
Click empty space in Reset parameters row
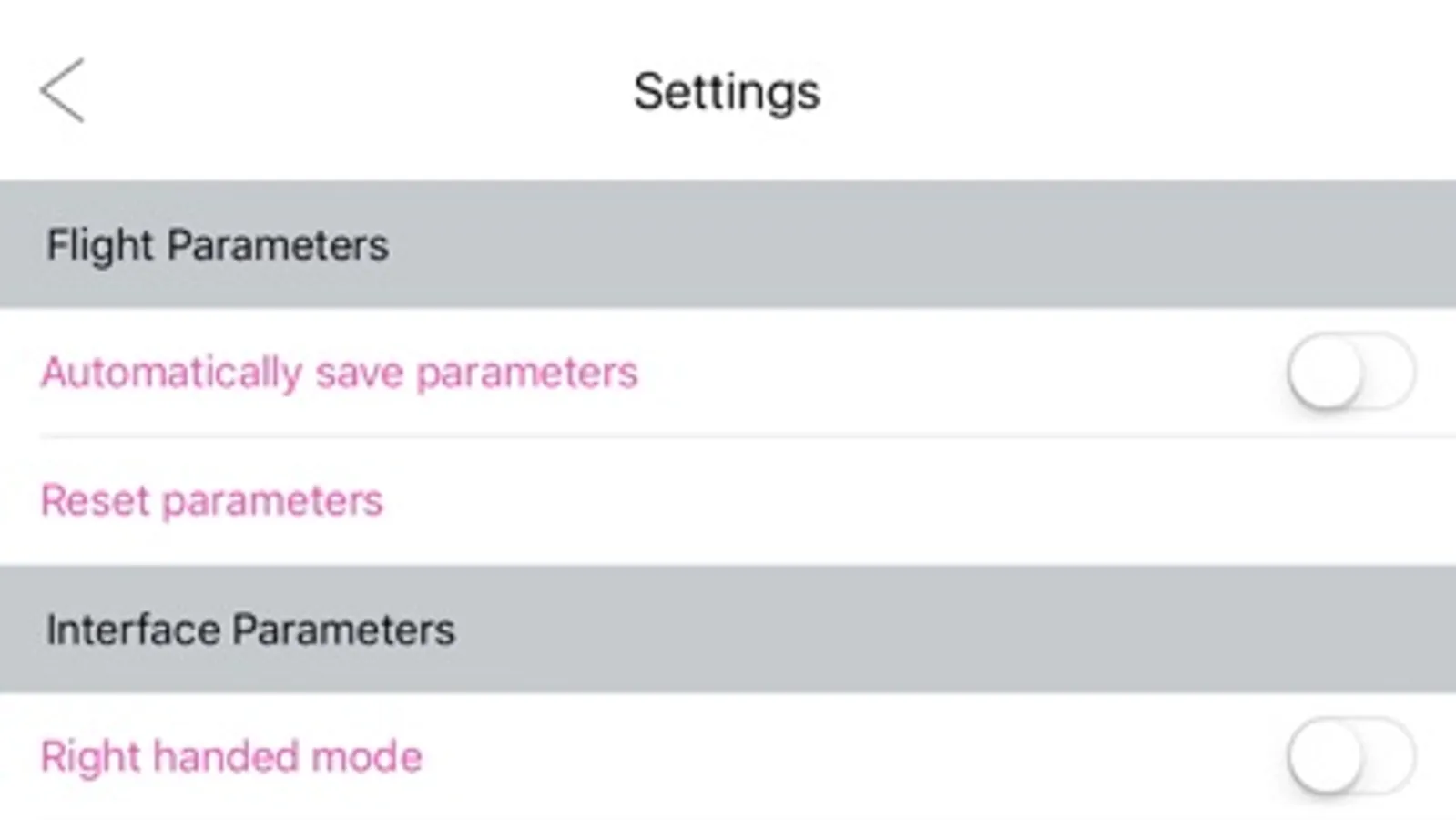[x=911, y=500]
